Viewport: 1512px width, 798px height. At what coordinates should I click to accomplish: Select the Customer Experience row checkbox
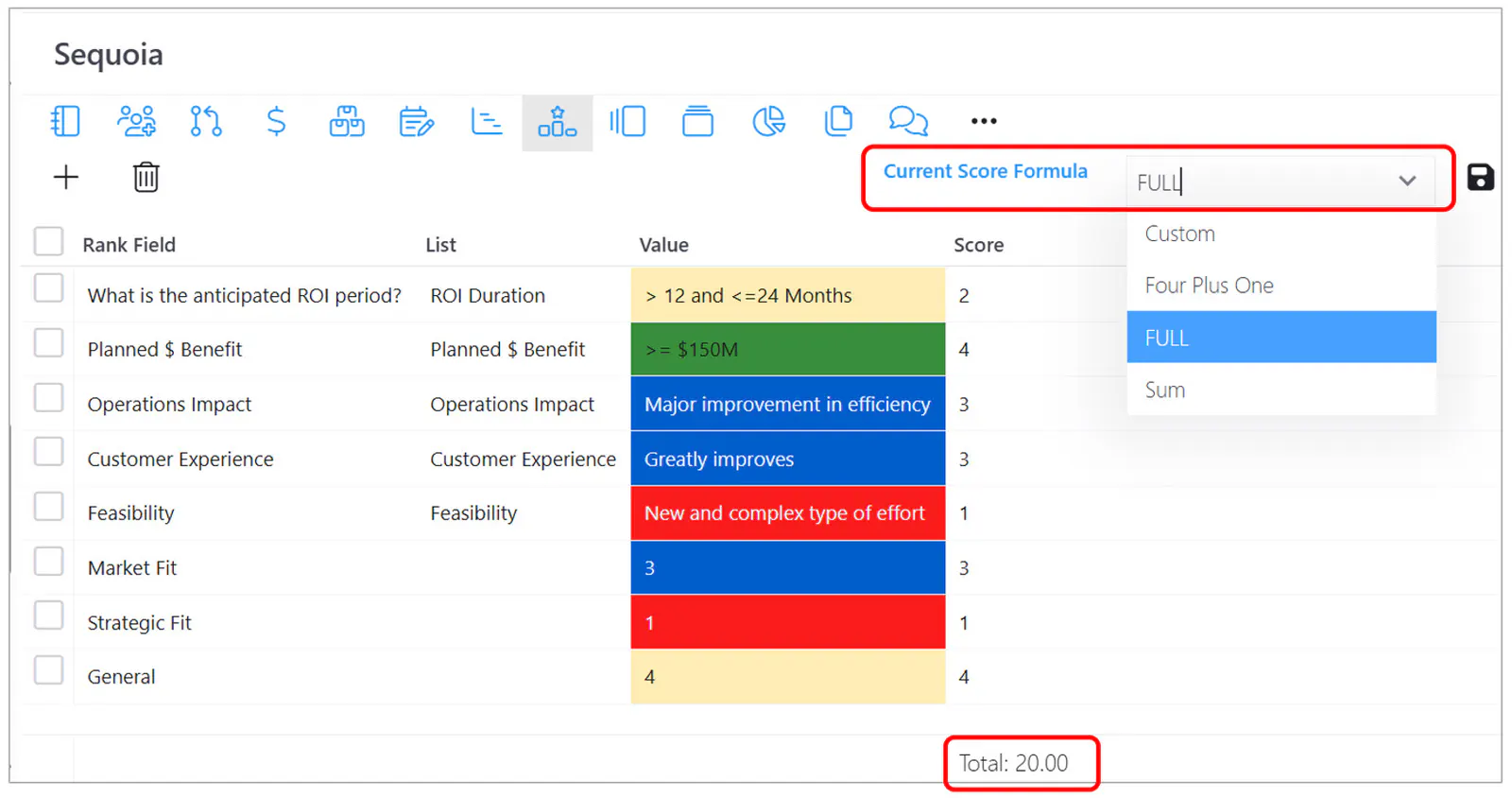[x=48, y=451]
